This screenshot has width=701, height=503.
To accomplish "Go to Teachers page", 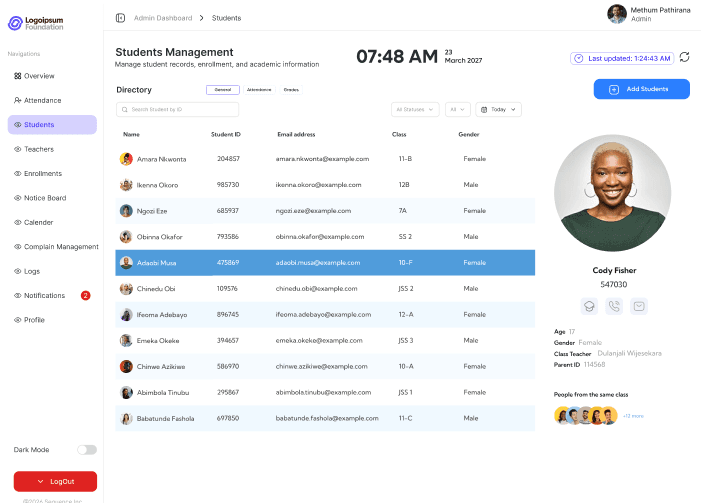I will (34, 149).
